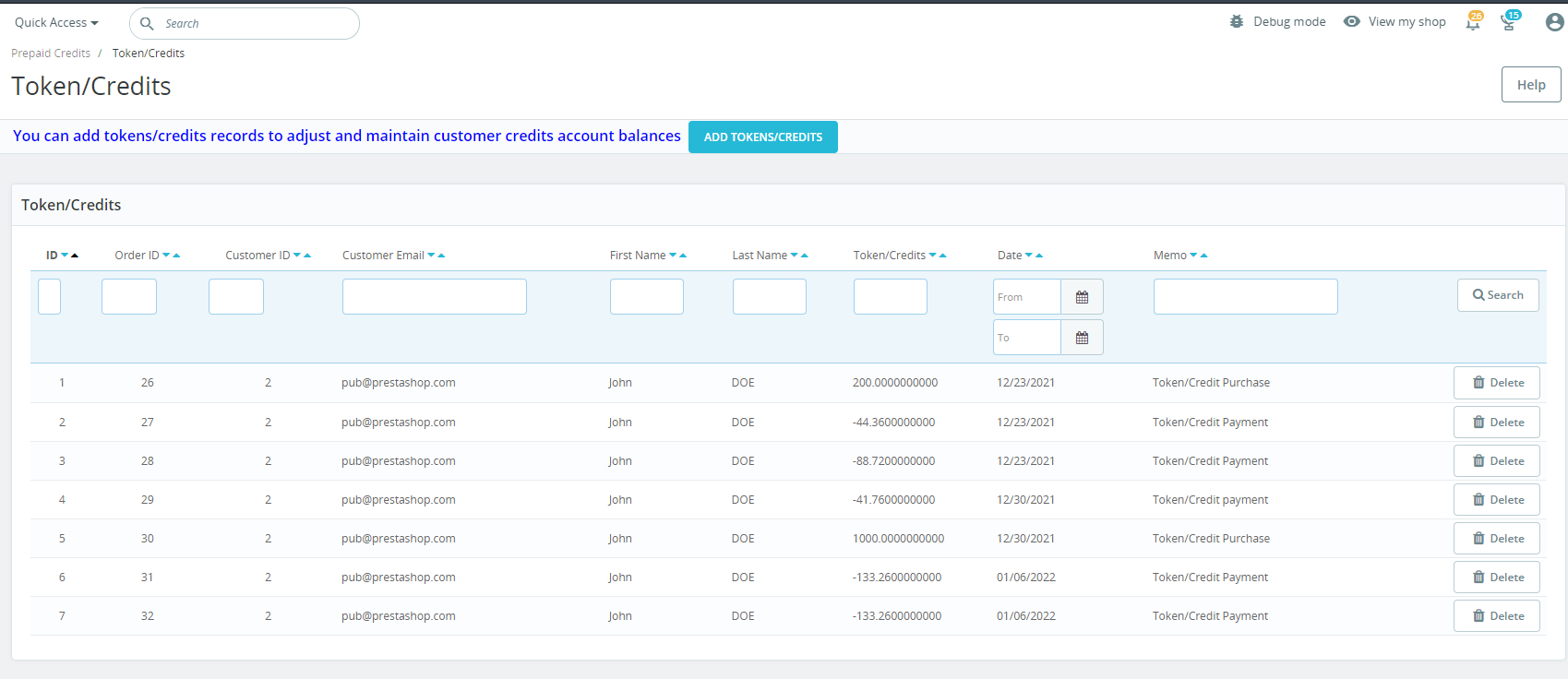Delete the record with Order ID 32
The image size is (1568, 679).
[1497, 616]
